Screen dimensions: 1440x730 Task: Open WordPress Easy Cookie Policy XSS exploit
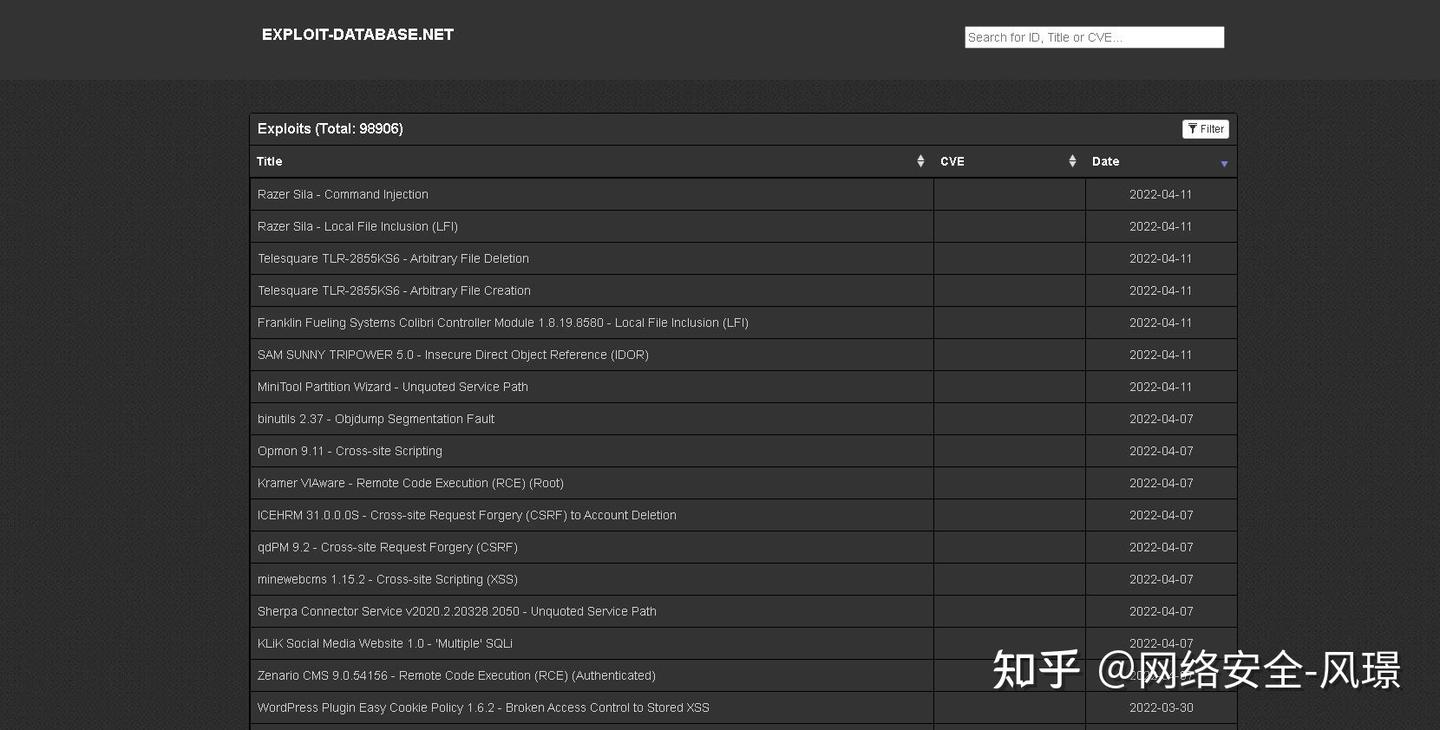483,707
